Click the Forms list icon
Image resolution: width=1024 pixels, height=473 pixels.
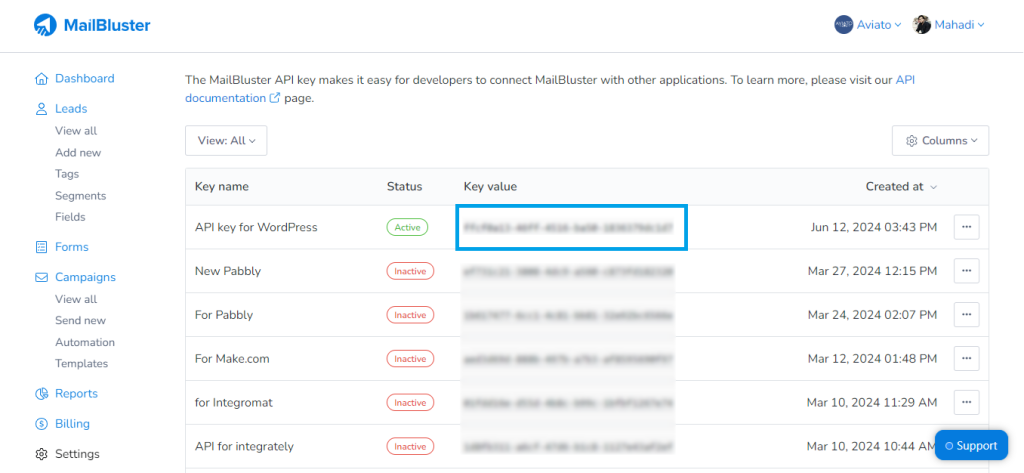(41, 247)
